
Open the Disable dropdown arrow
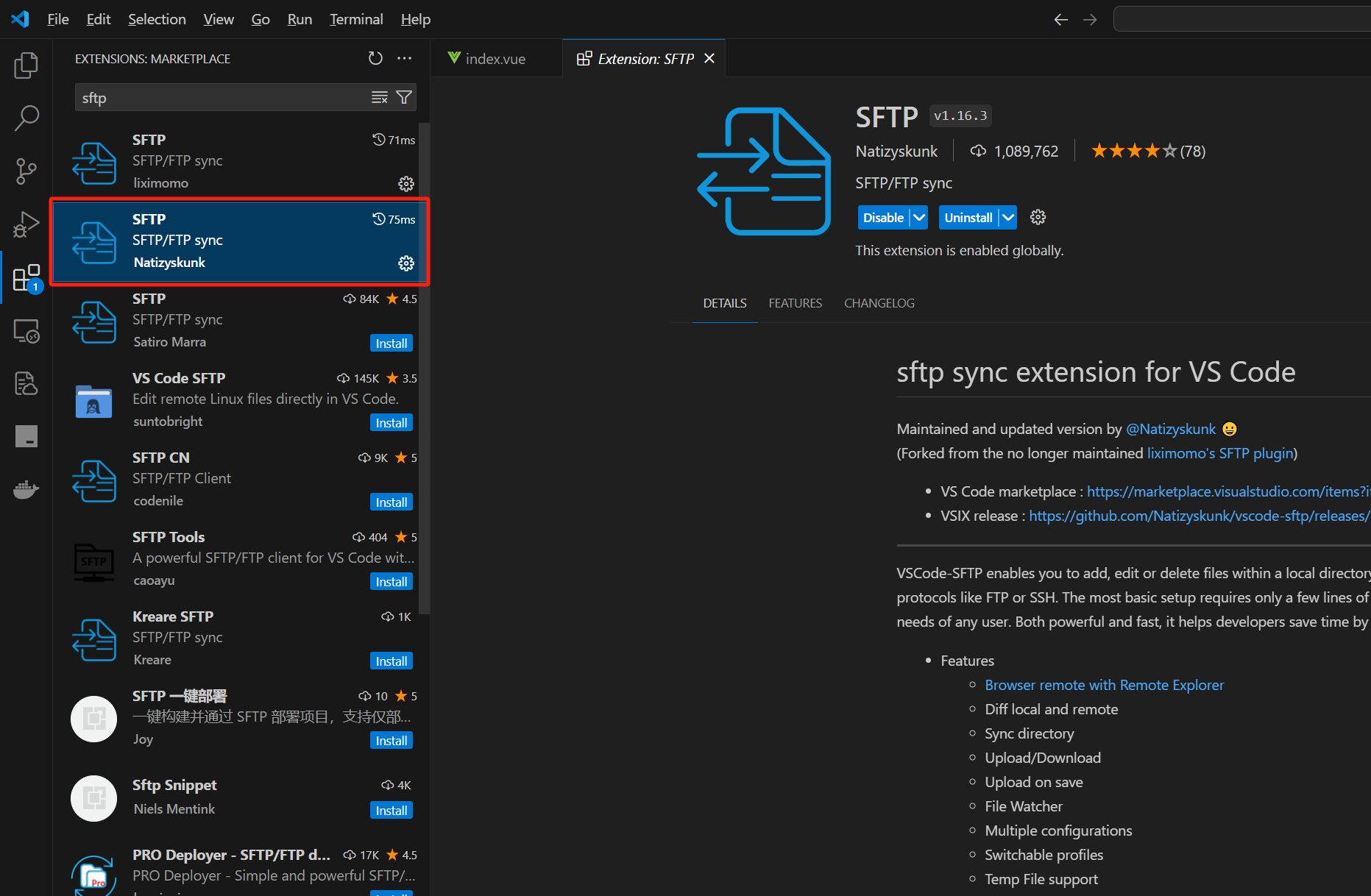tap(919, 217)
